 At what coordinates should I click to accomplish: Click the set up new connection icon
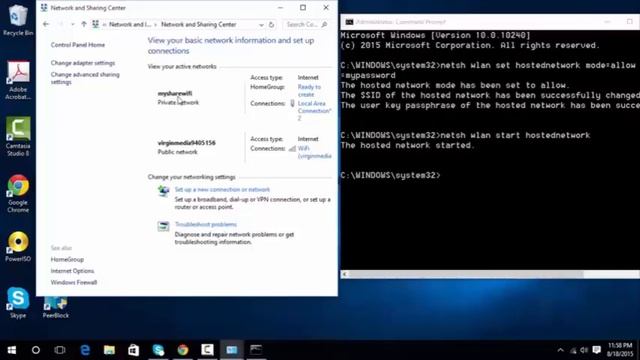163,191
